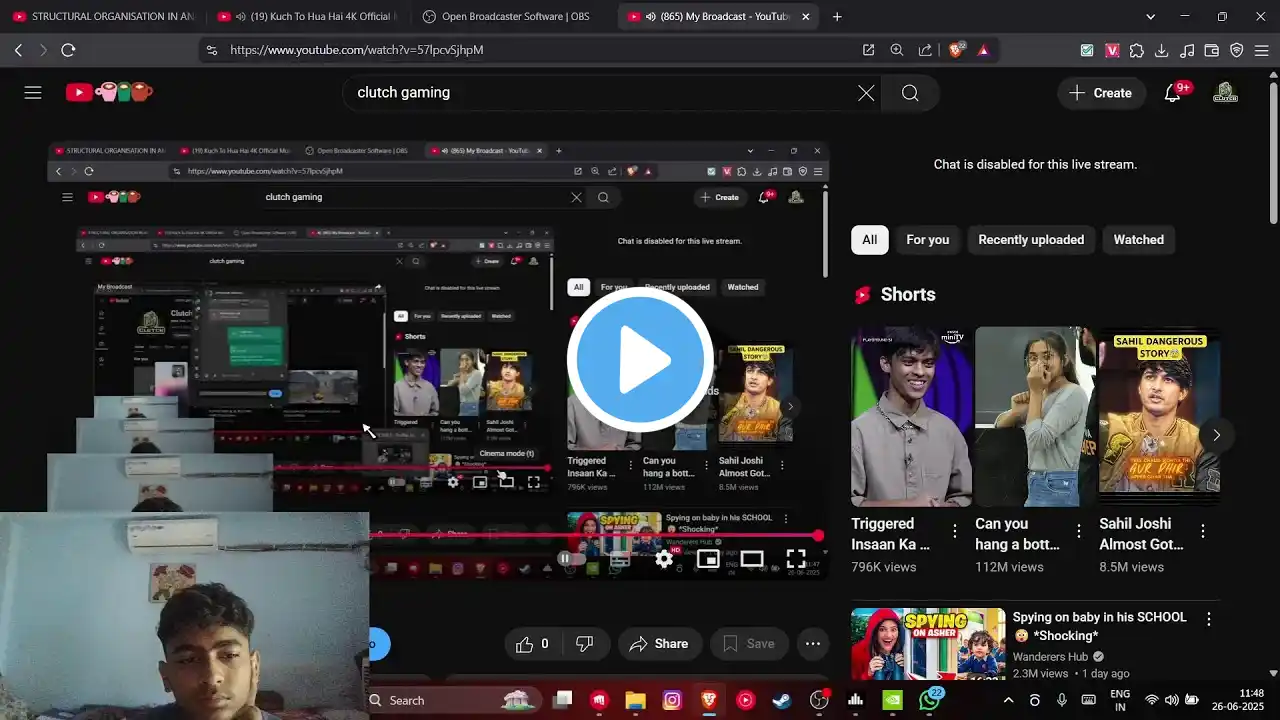
Task: Enter full screen on the video
Action: click(x=796, y=559)
